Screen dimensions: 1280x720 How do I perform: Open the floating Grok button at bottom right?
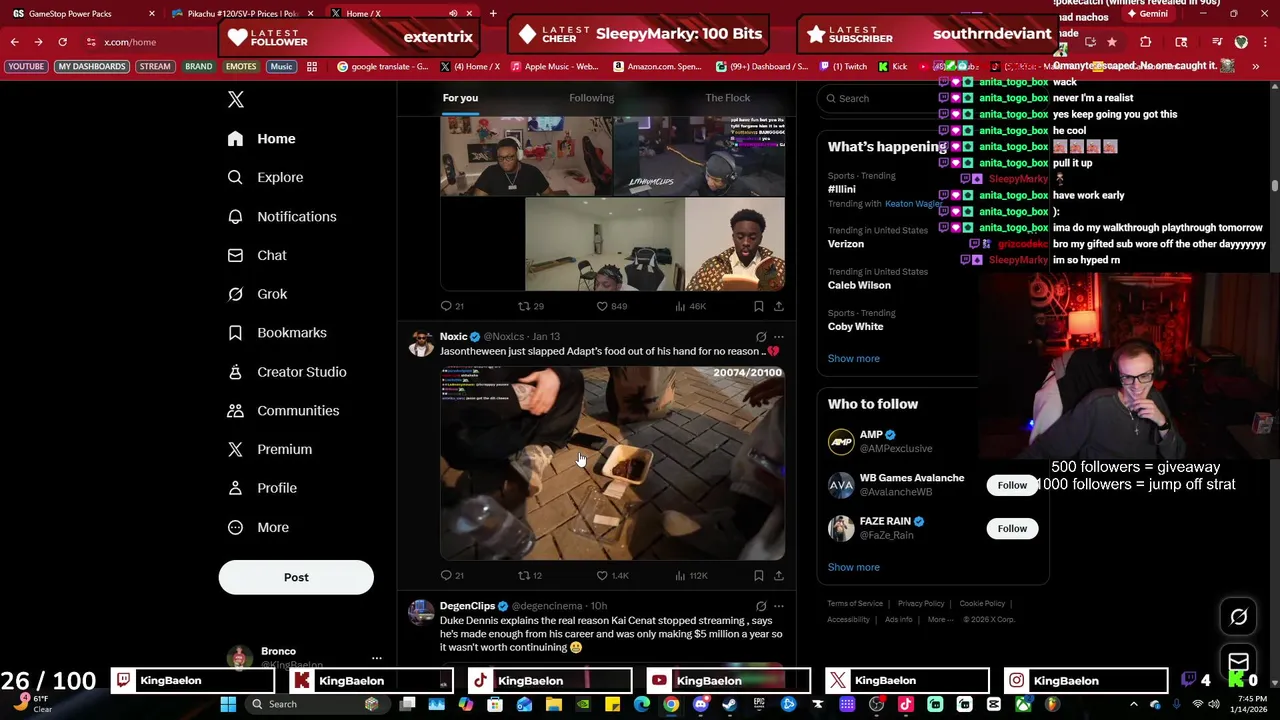pos(1239,617)
